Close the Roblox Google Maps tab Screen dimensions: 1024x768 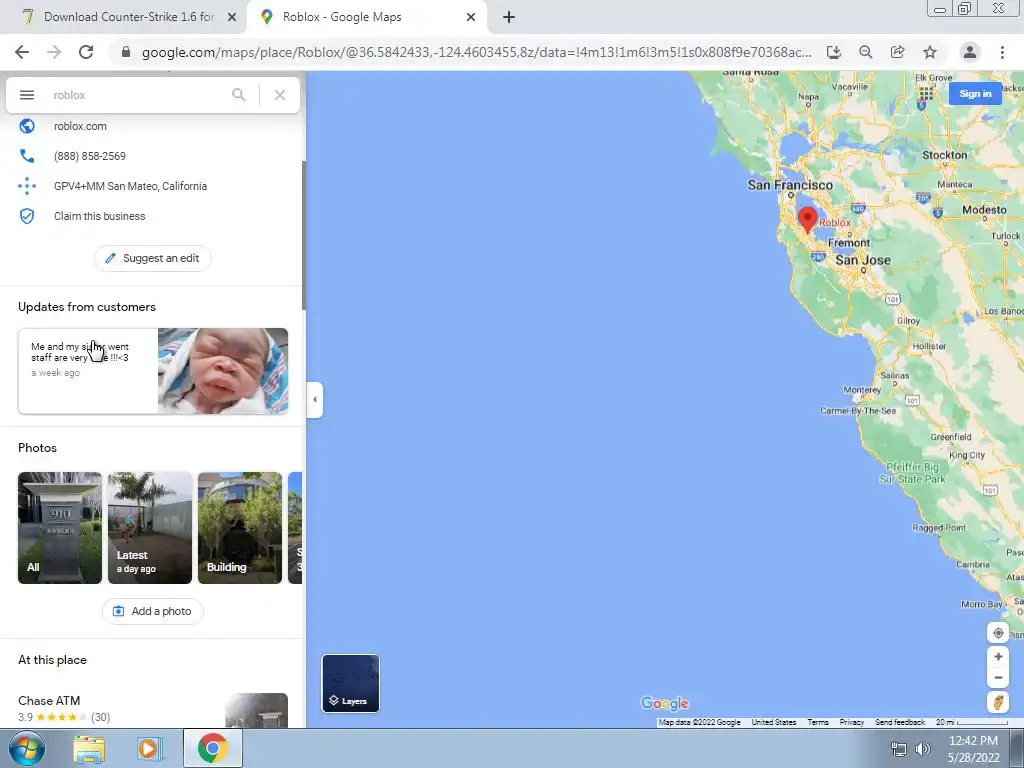coord(471,18)
